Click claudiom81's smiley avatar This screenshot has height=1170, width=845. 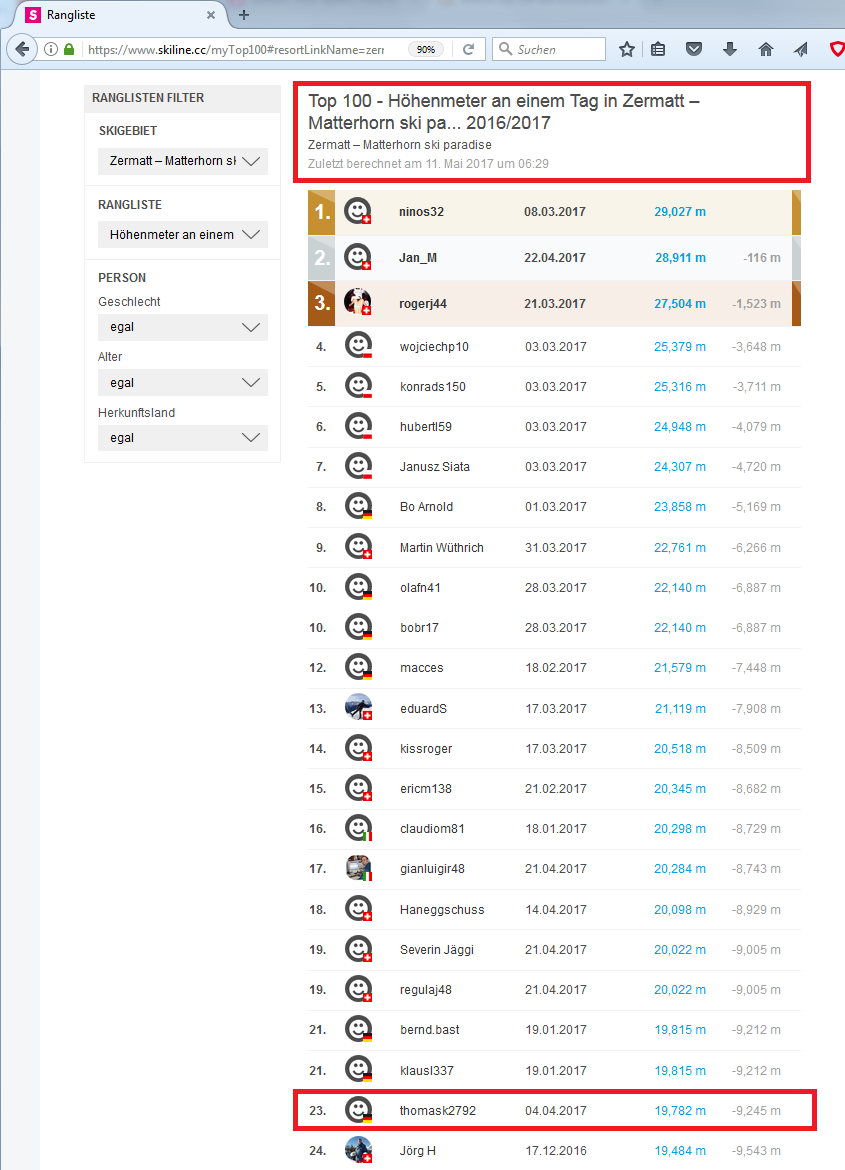(358, 828)
